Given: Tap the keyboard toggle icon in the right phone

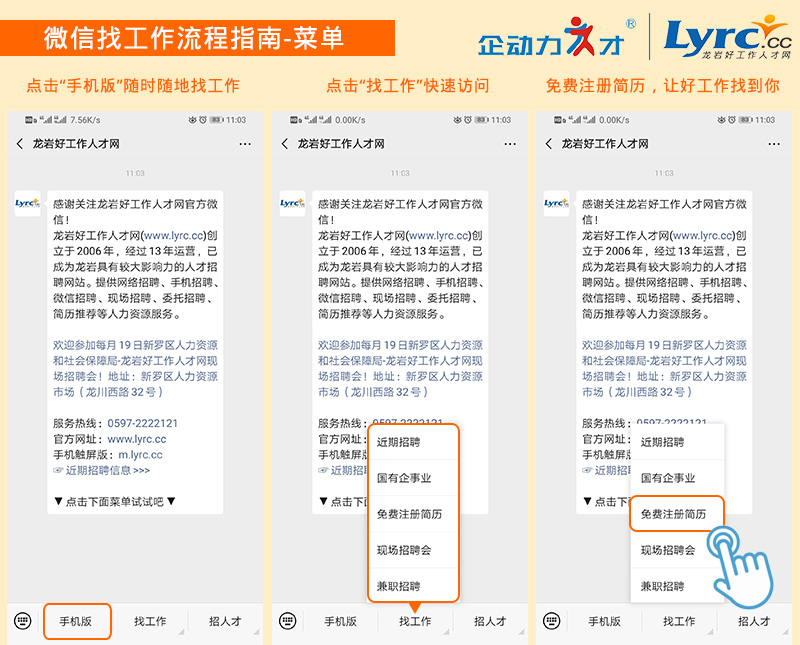Looking at the screenshot, I should [552, 621].
